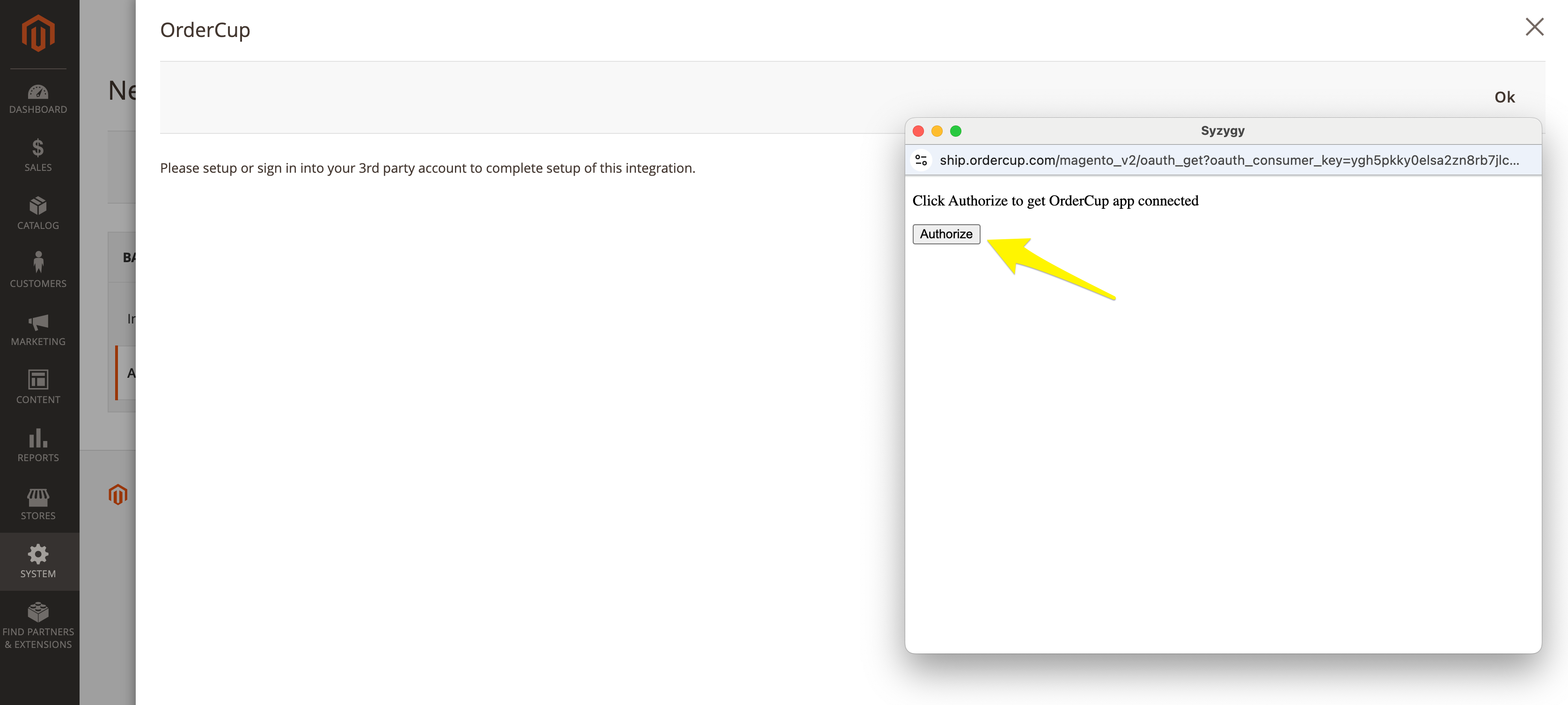The height and width of the screenshot is (705, 1568).
Task: Open the Stores menu
Action: 38,504
